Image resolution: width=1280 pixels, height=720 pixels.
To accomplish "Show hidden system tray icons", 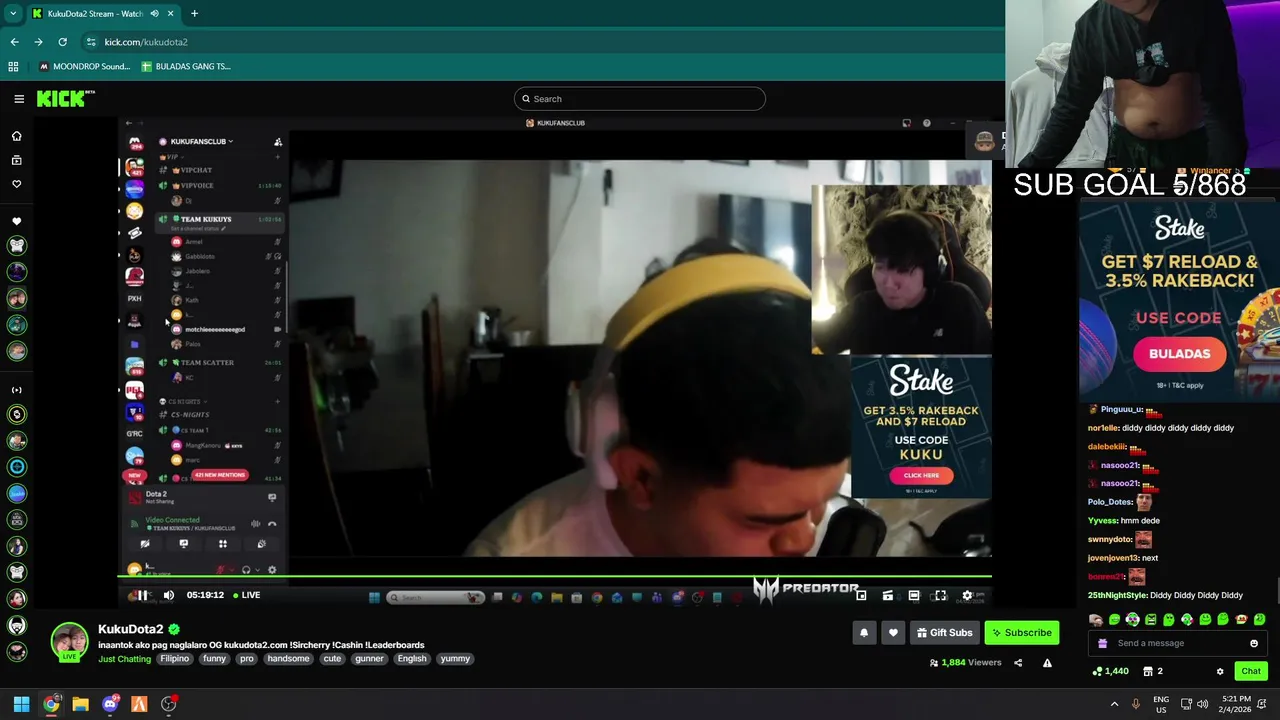I will [x=1114, y=704].
